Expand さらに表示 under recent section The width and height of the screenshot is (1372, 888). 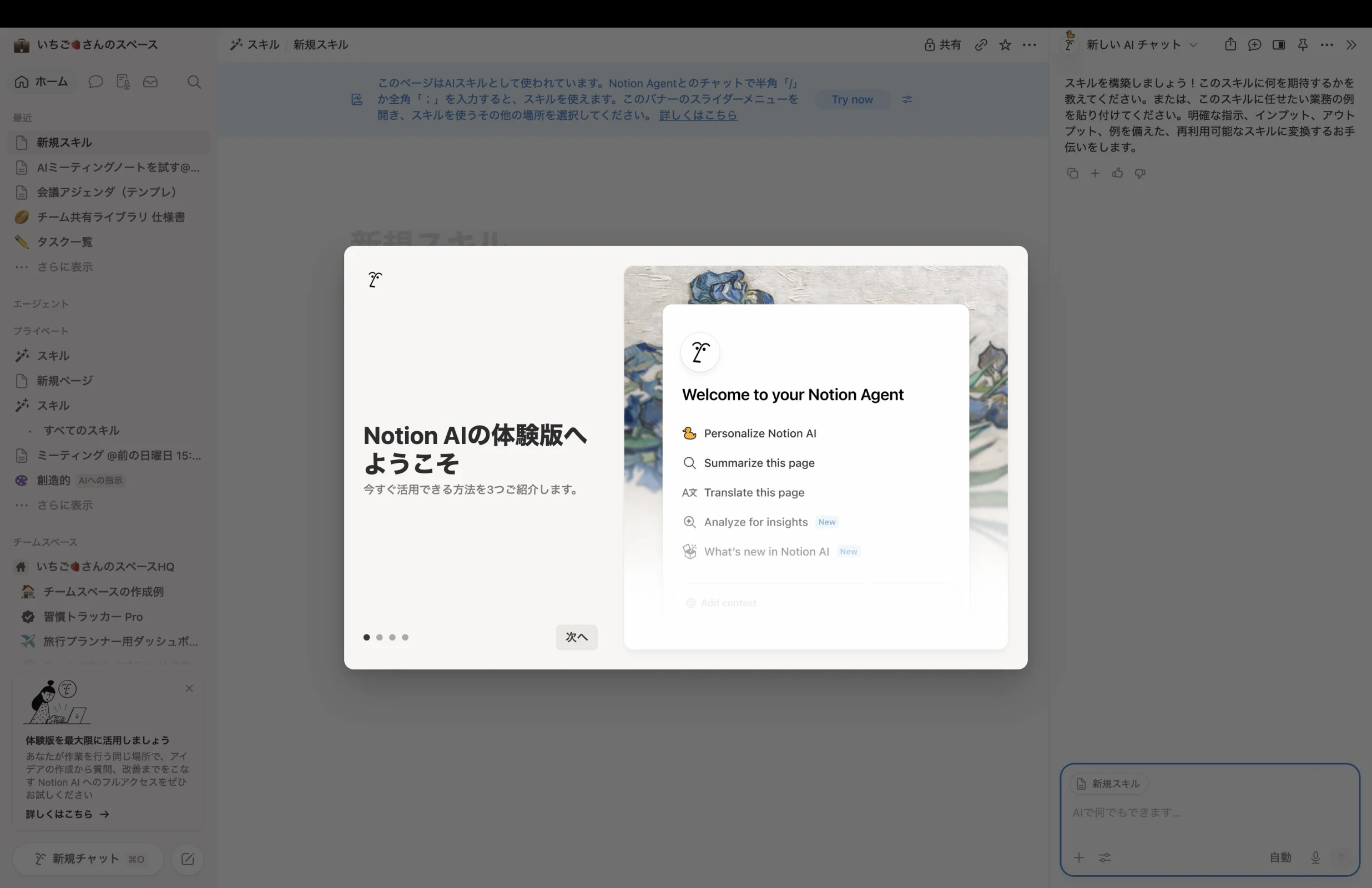tap(108, 266)
